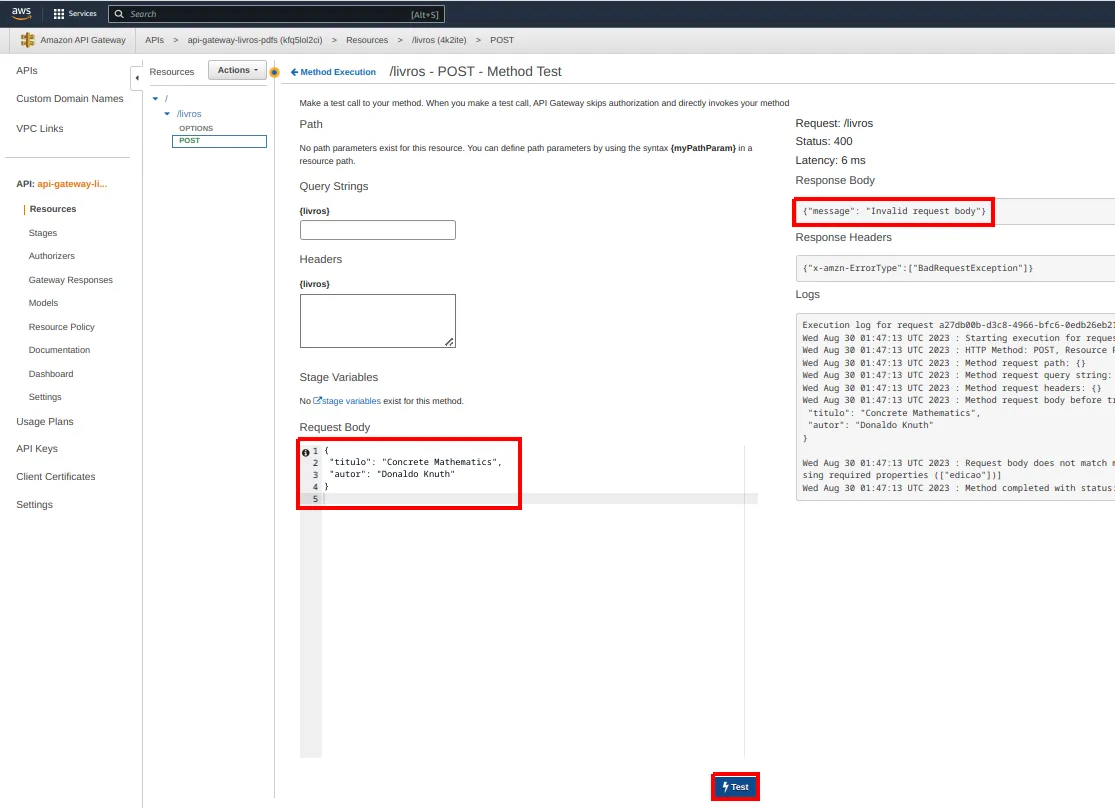This screenshot has width=1115, height=808.
Task: Click the Amazon API Gateway service icon
Action: click(x=28, y=40)
